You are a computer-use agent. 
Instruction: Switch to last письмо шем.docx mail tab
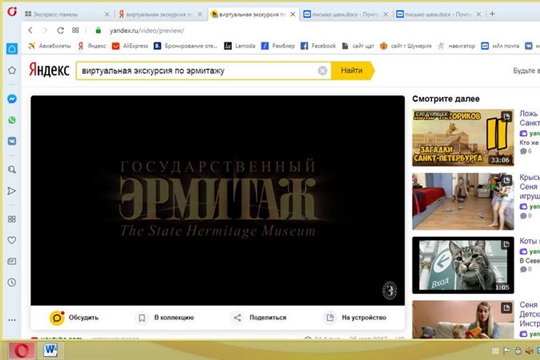pos(439,14)
